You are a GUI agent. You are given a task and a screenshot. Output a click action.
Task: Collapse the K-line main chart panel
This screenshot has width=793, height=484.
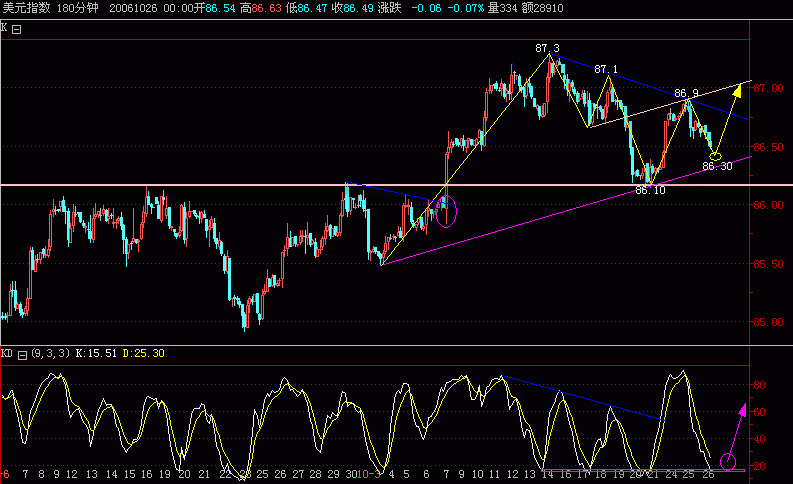click(16, 29)
